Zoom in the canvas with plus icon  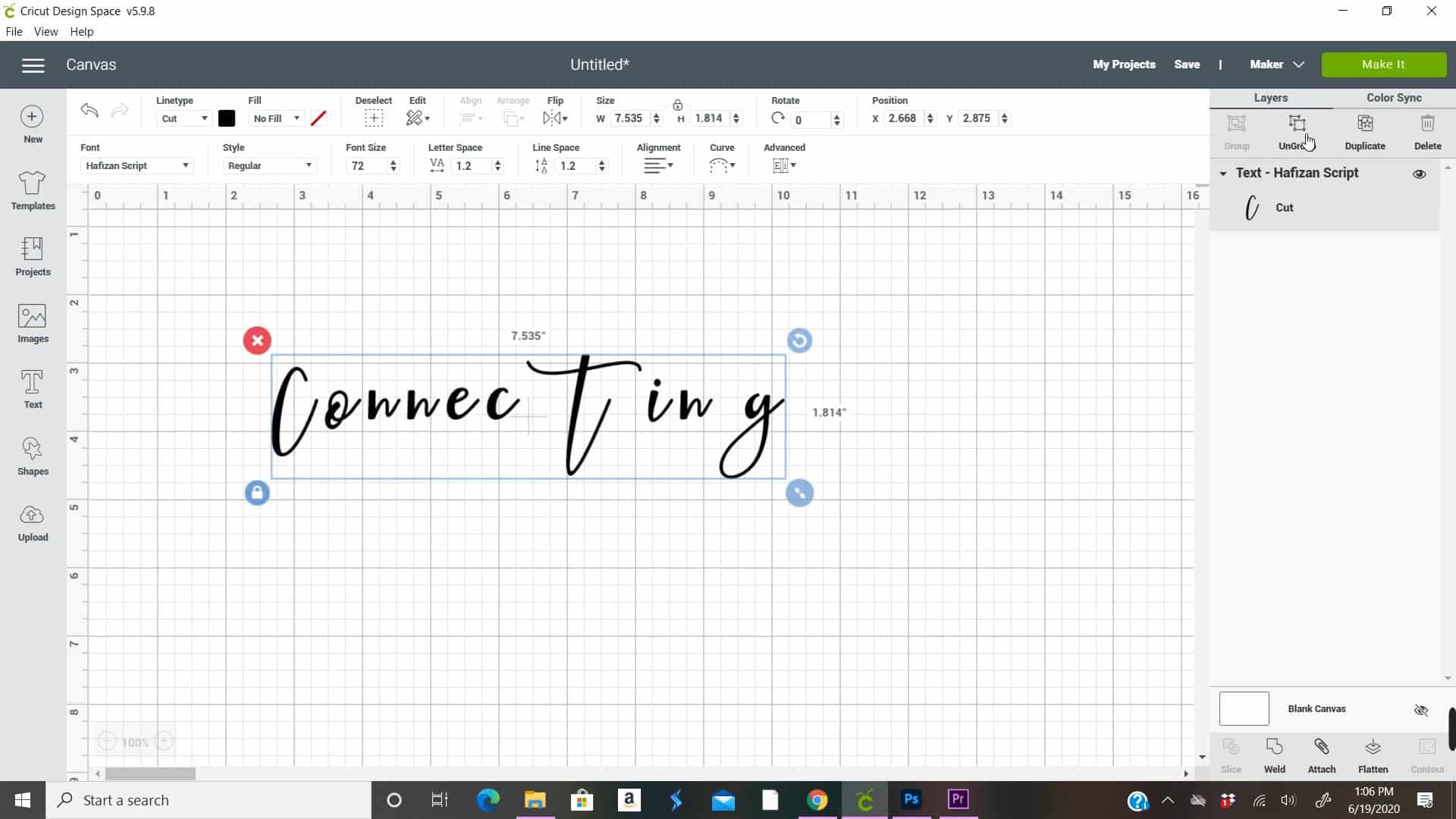164,742
